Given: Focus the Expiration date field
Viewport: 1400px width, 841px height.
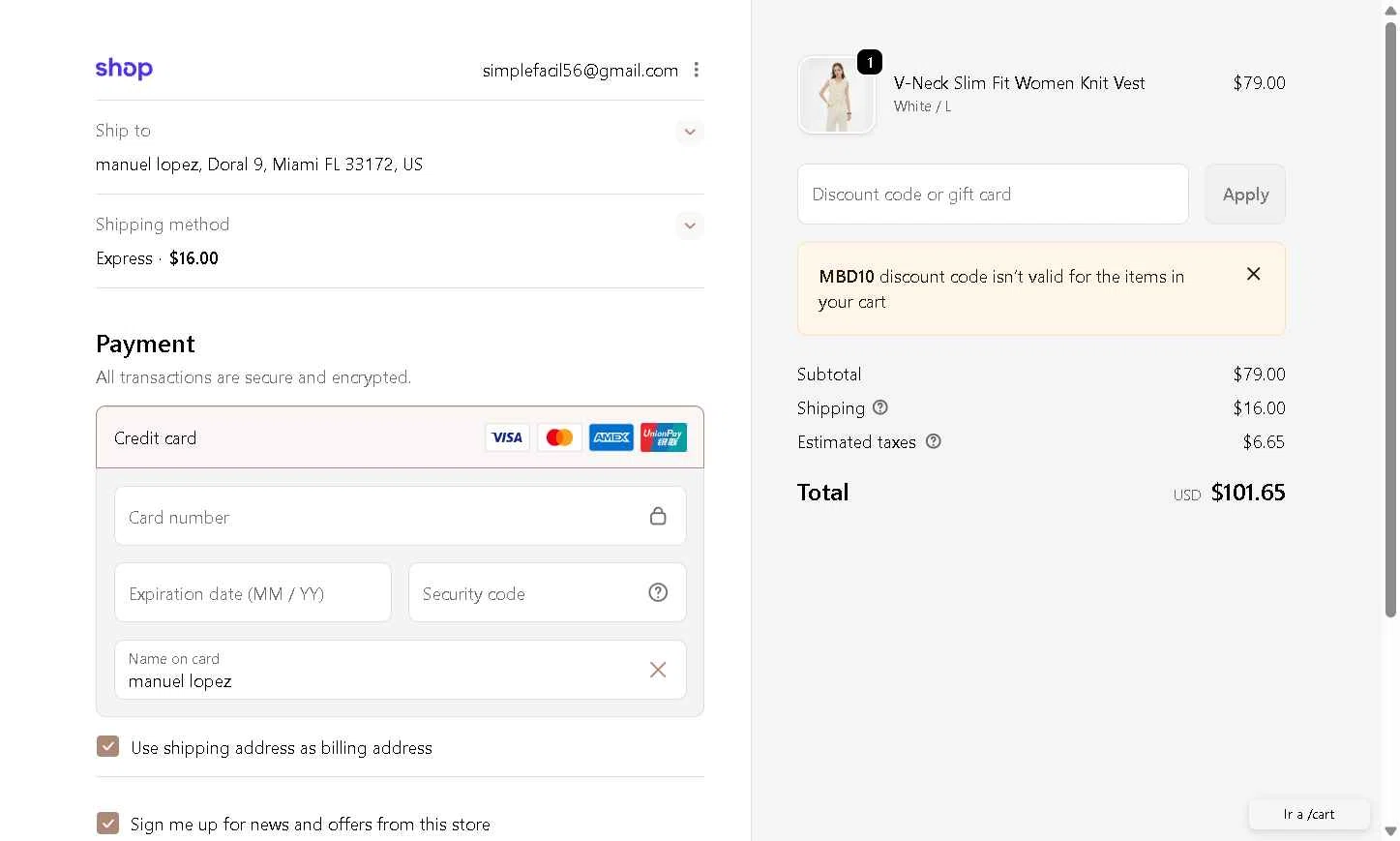Looking at the screenshot, I should pyautogui.click(x=253, y=592).
